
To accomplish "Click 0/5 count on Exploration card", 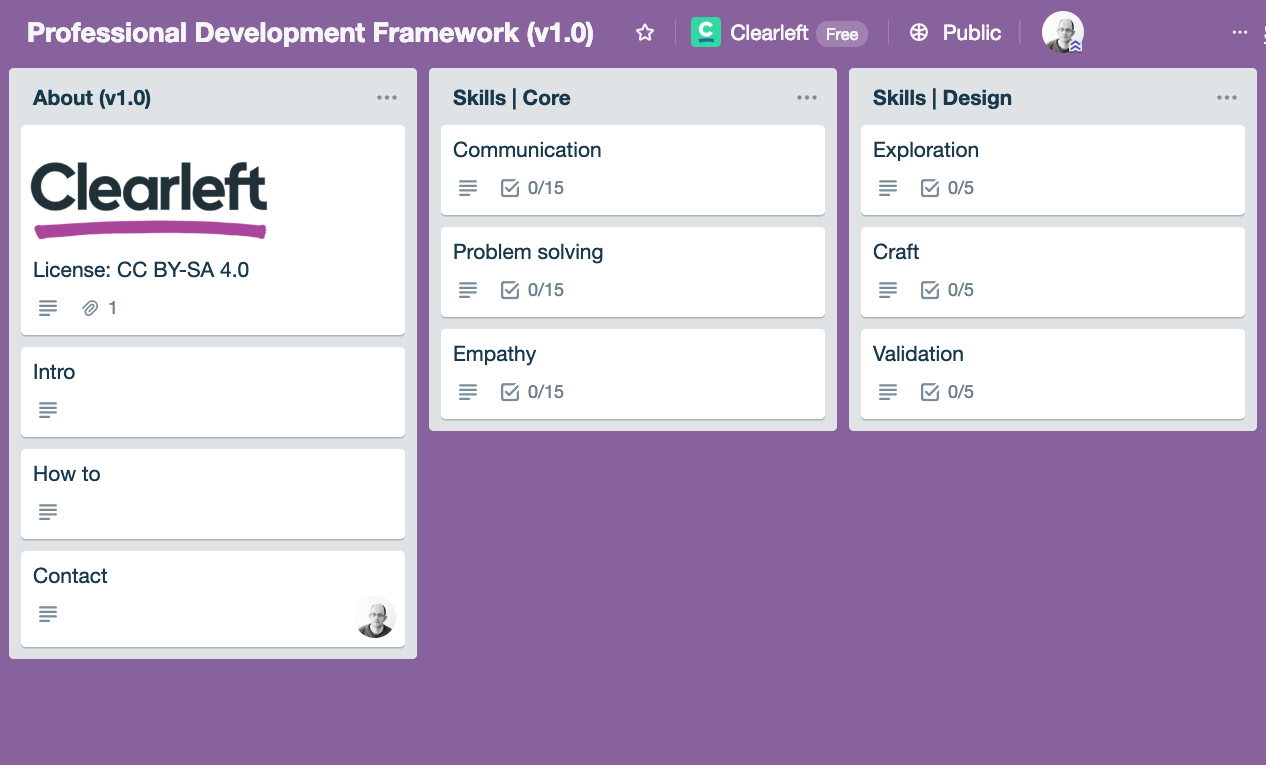I will [961, 188].
